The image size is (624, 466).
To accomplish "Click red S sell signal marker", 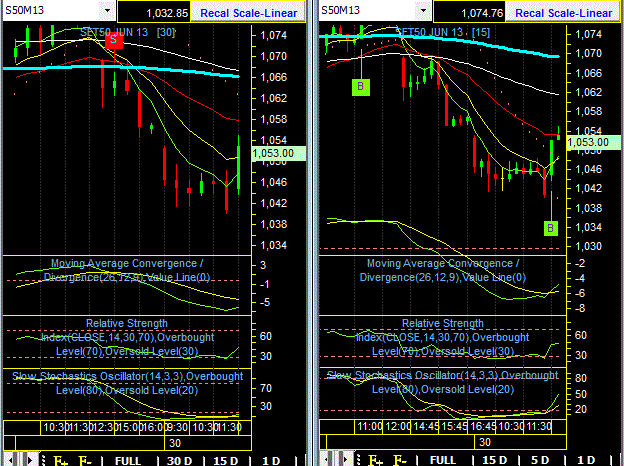I will (114, 40).
